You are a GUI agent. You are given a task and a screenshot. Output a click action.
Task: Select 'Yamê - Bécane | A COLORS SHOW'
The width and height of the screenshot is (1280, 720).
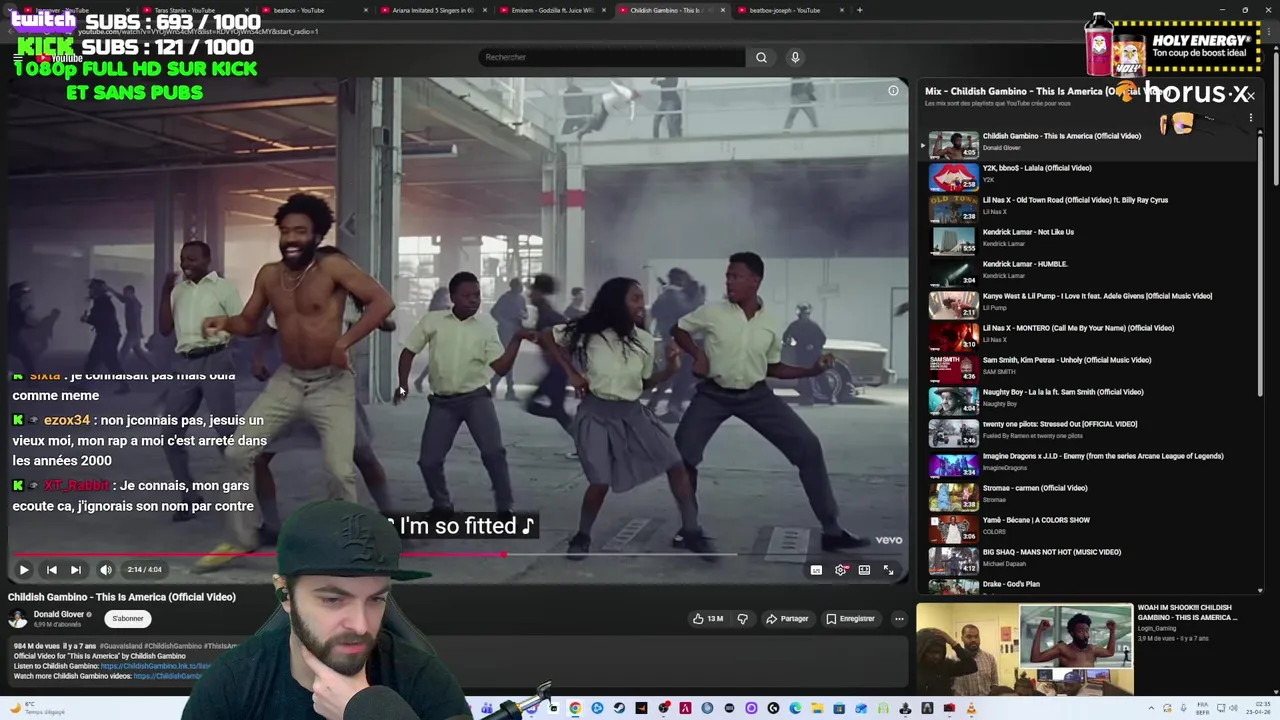tap(1088, 528)
